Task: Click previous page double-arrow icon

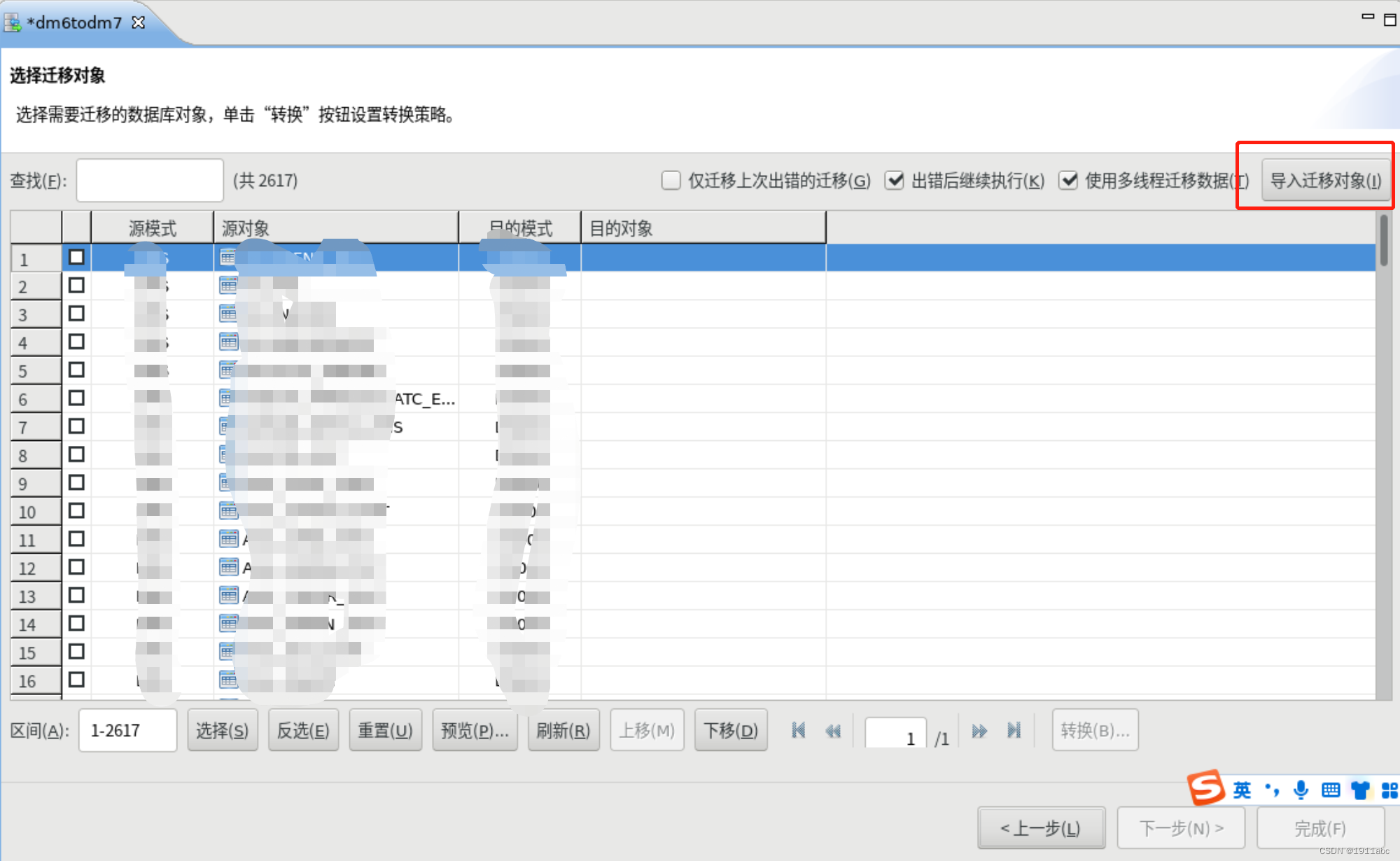Action: [833, 731]
